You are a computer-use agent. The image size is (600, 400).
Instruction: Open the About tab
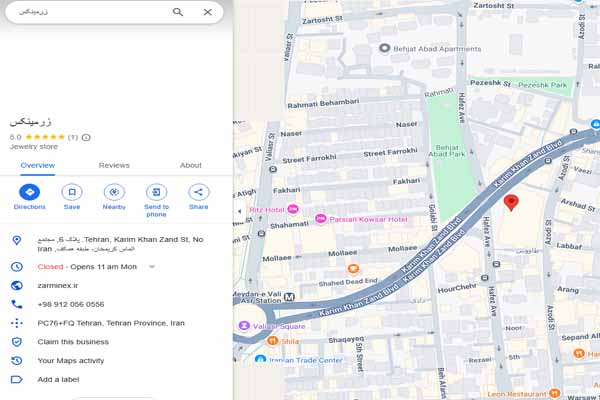[190, 165]
